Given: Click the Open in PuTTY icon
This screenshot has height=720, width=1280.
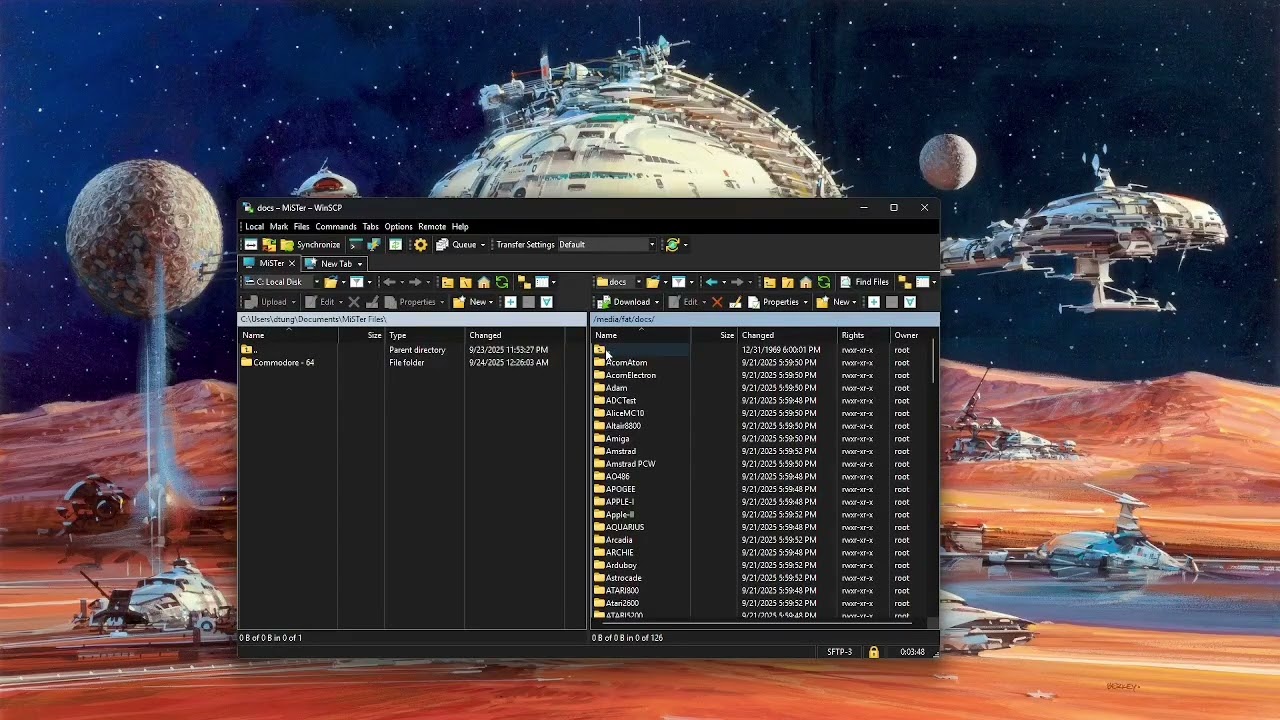Looking at the screenshot, I should (374, 245).
